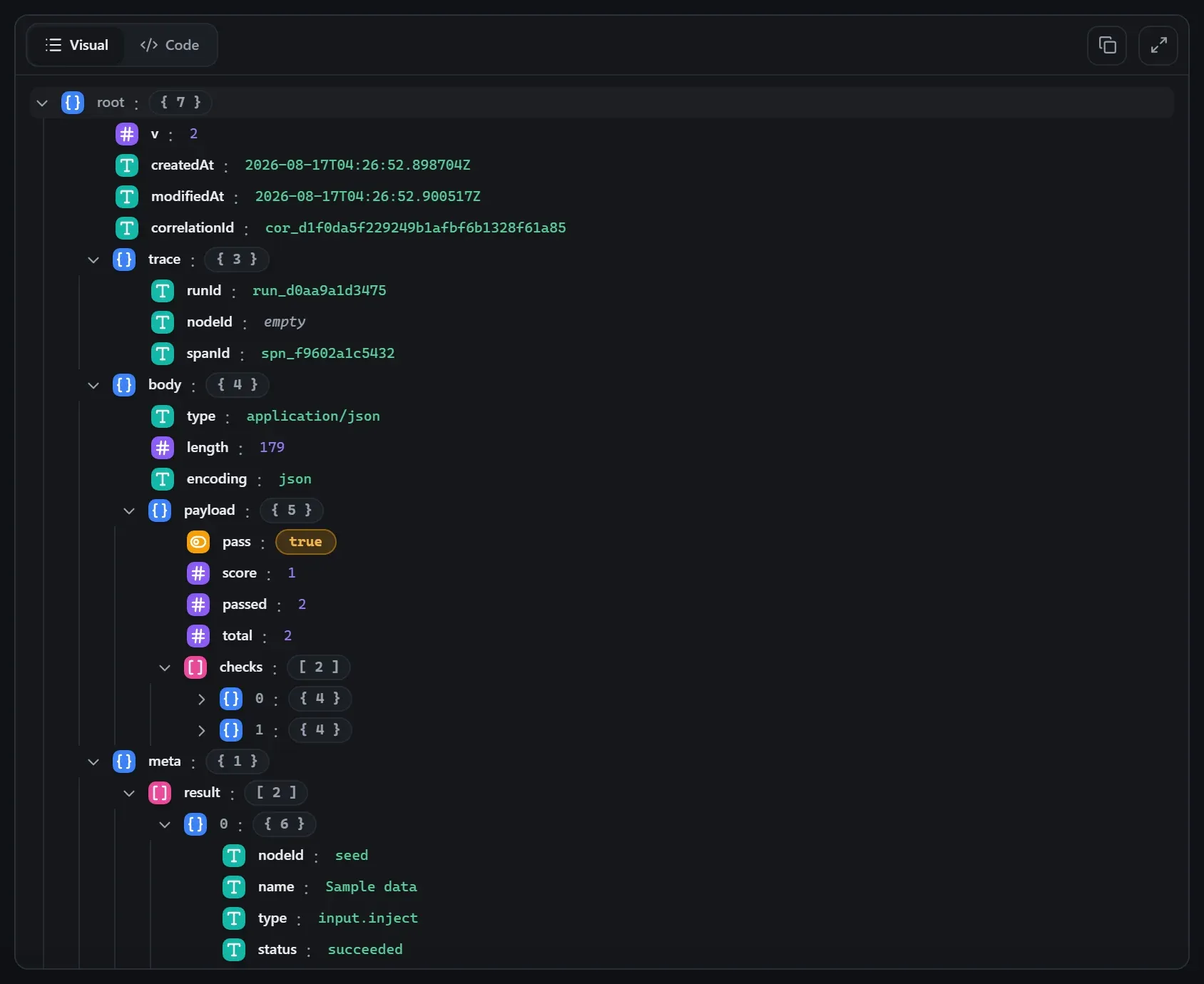Expand viewer with the fullscreen icon

coord(1158,46)
